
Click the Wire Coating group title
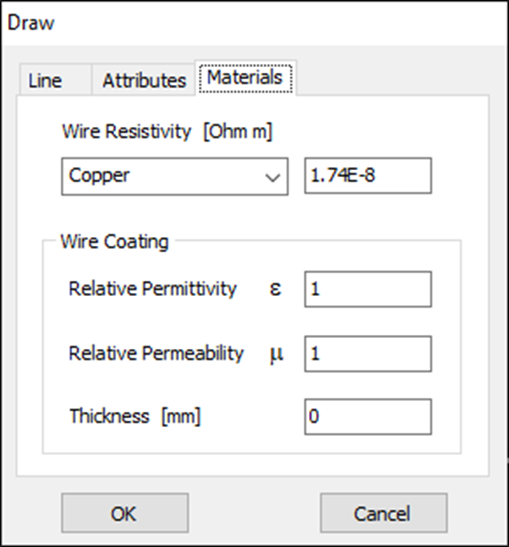click(x=114, y=242)
